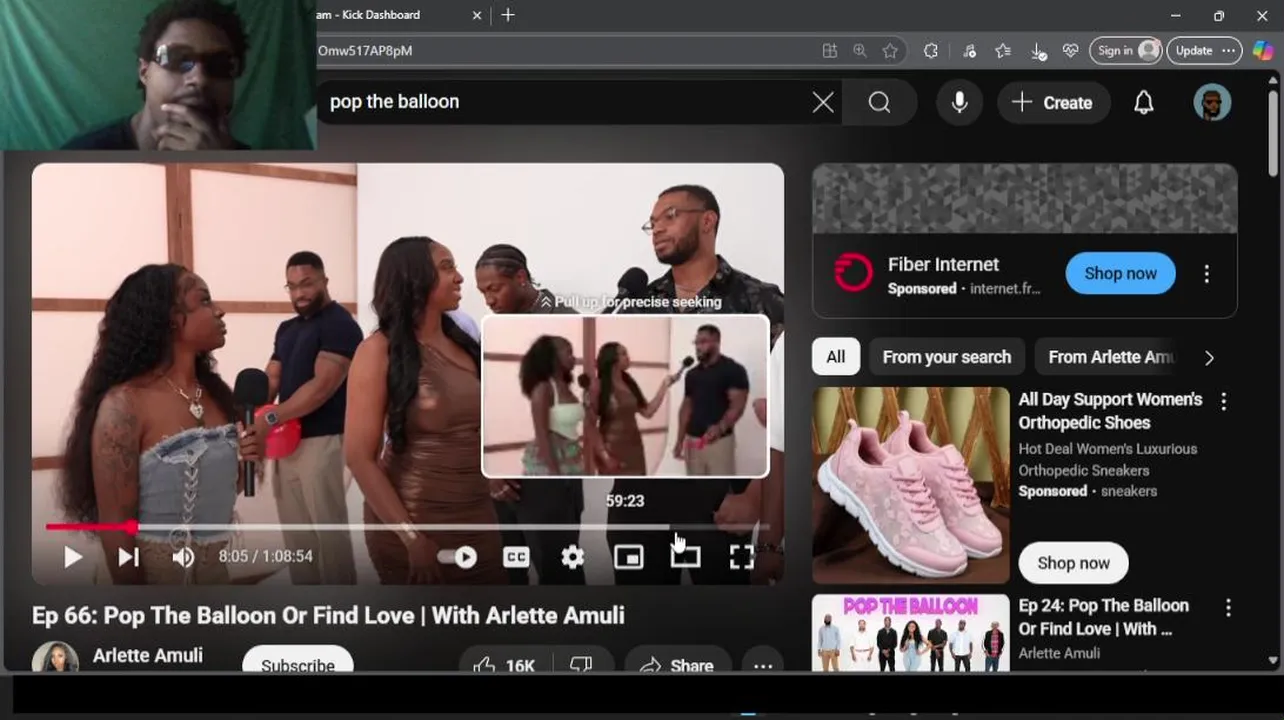Toggle closed captions CC
Viewport: 1284px width, 720px height.
[x=516, y=557]
